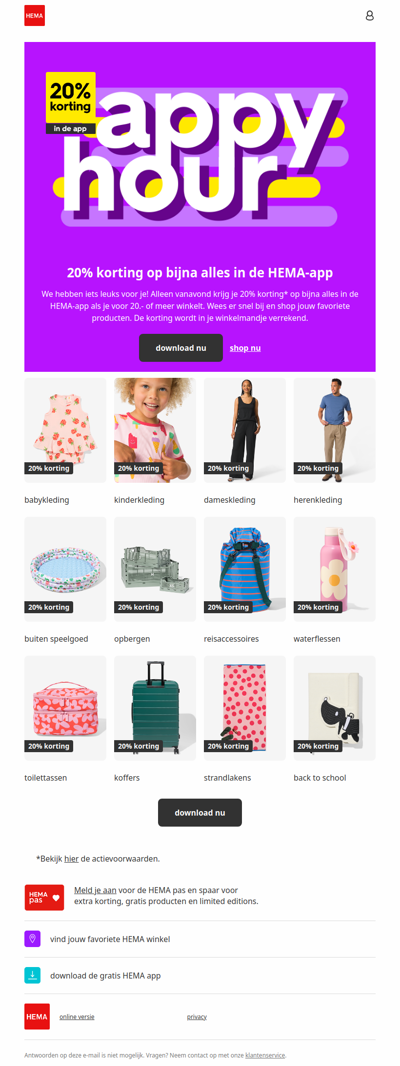Image resolution: width=400 pixels, height=1066 pixels.
Task: Select the babykleding product image
Action: tap(65, 430)
